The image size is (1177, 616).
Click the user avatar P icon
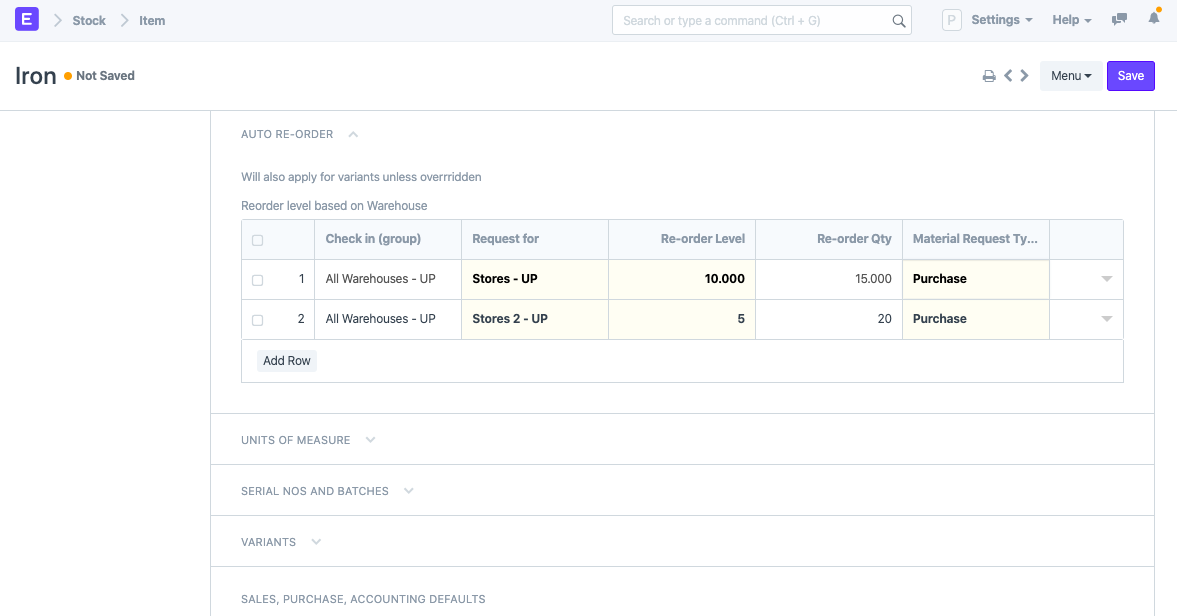(952, 20)
